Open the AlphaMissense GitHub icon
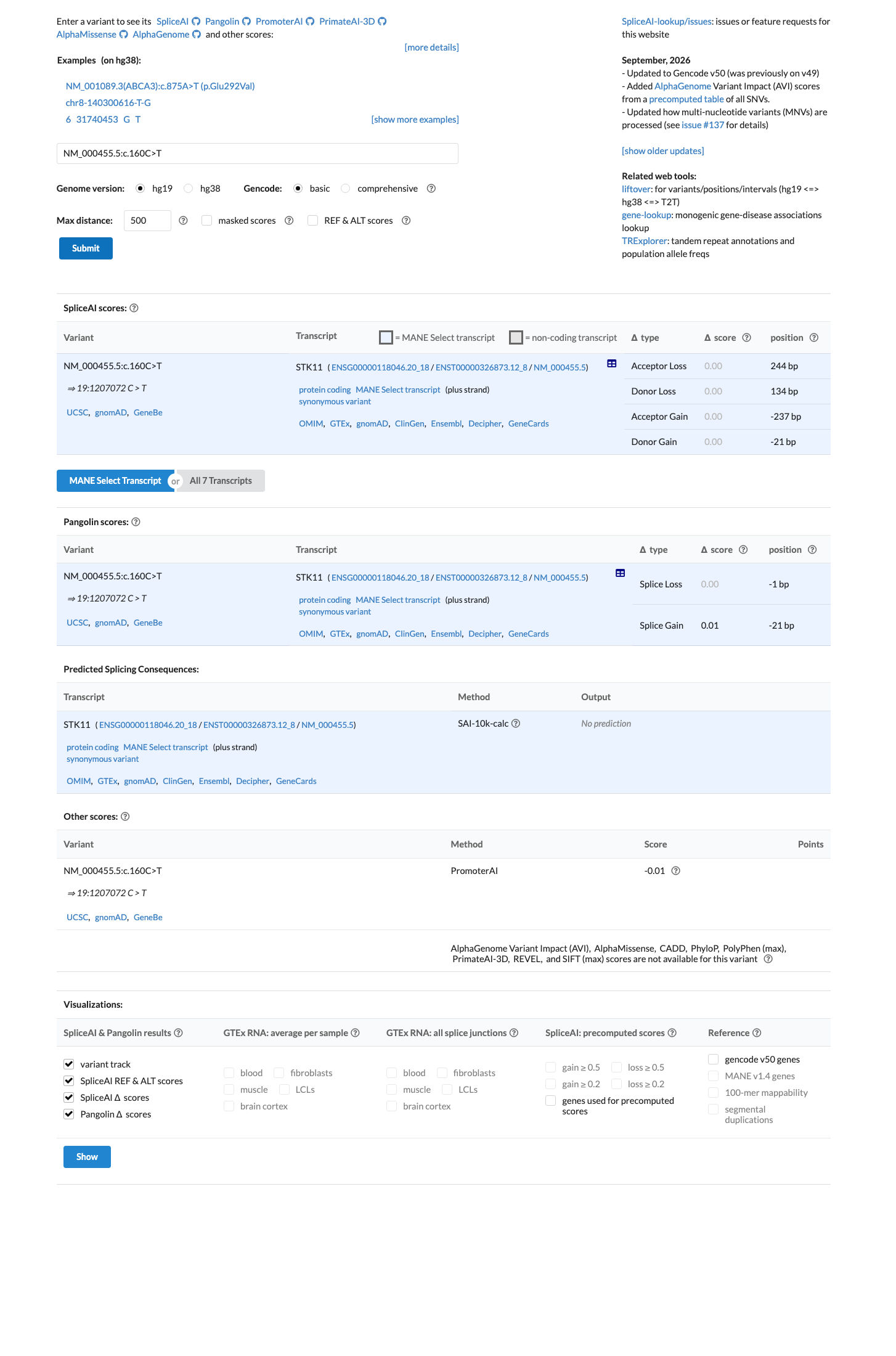 coord(124,35)
